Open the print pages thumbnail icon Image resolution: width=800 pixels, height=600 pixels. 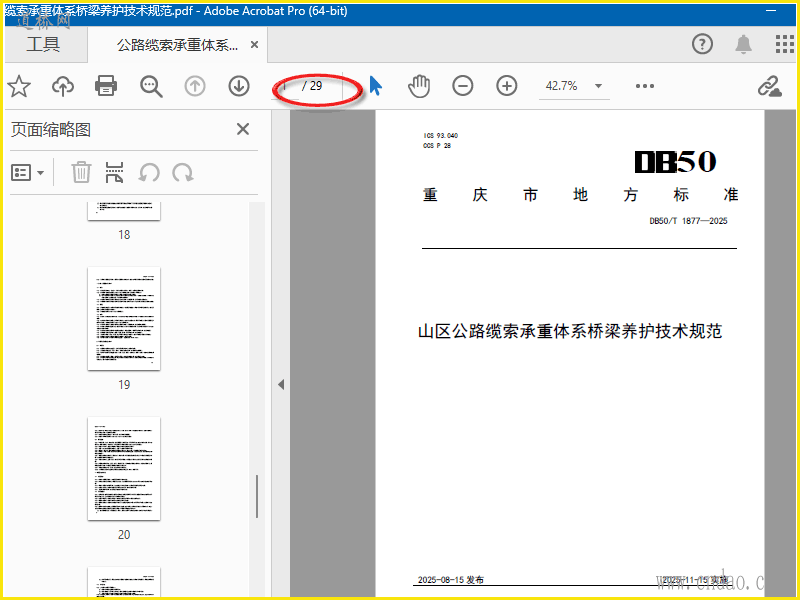click(114, 172)
